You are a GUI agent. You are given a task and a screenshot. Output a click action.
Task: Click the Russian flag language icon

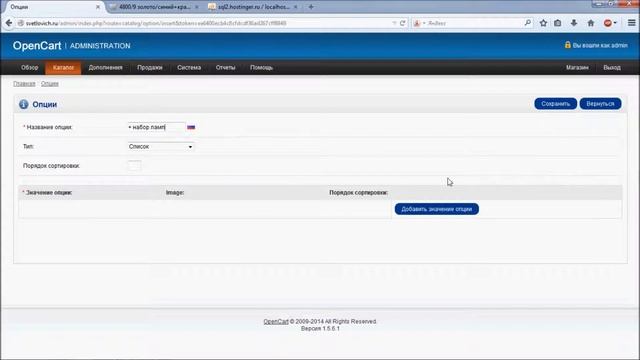click(x=191, y=127)
